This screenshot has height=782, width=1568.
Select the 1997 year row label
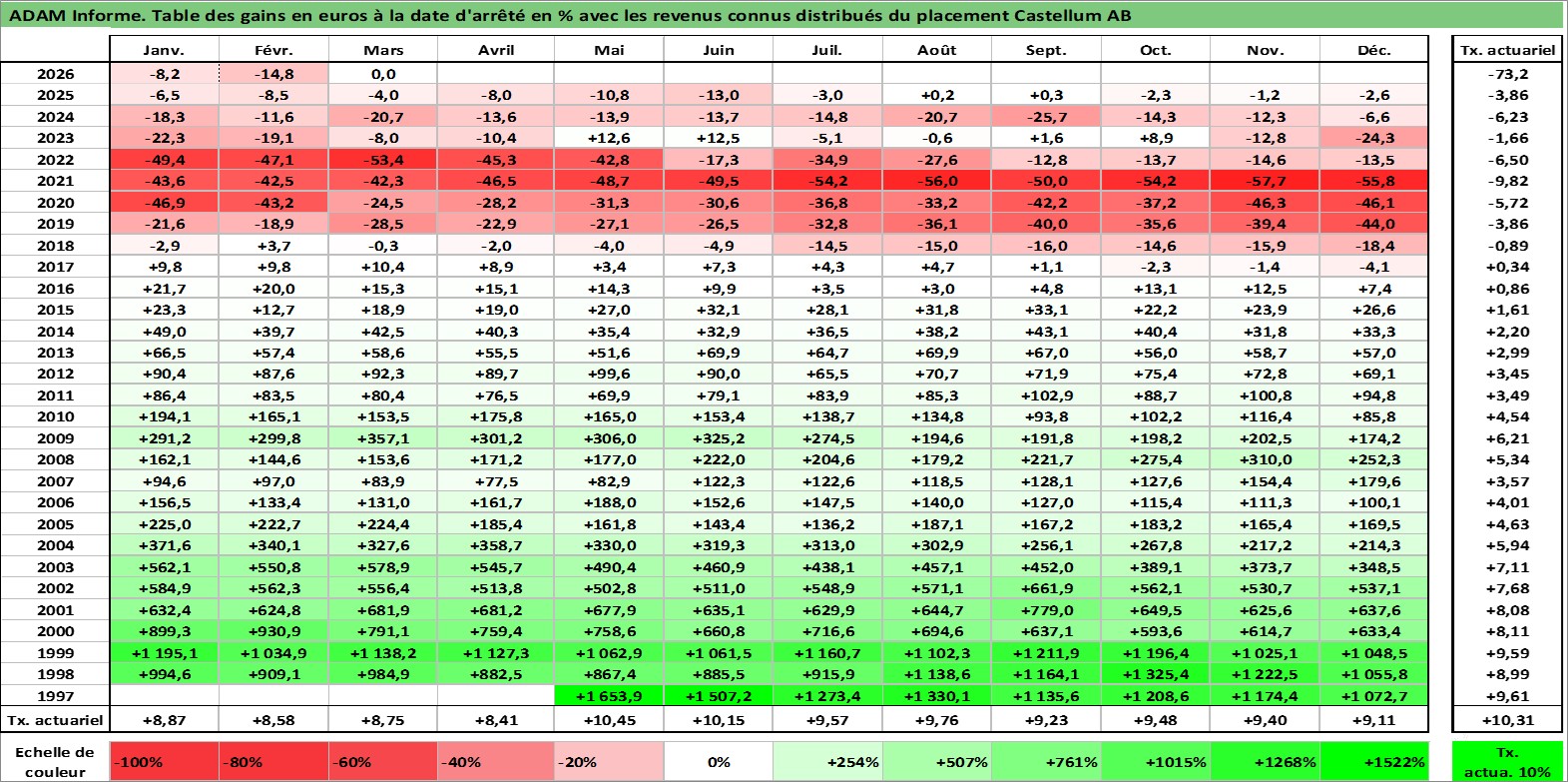pos(55,696)
